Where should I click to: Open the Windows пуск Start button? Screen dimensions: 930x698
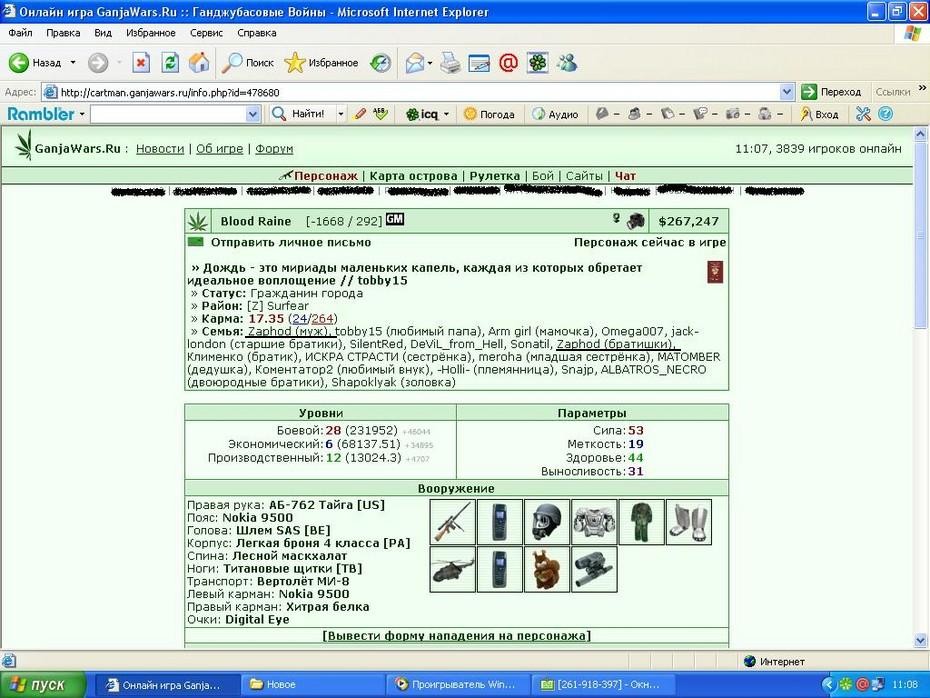[x=43, y=685]
